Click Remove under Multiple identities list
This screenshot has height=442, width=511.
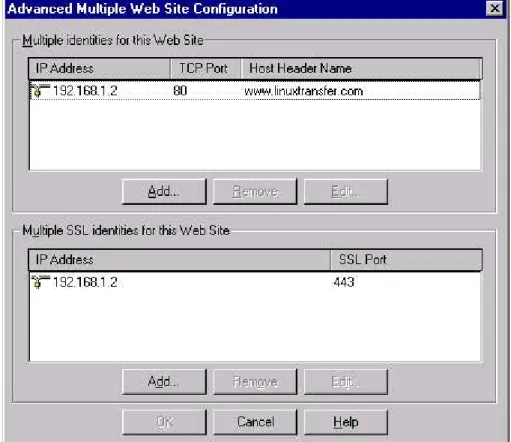255,192
